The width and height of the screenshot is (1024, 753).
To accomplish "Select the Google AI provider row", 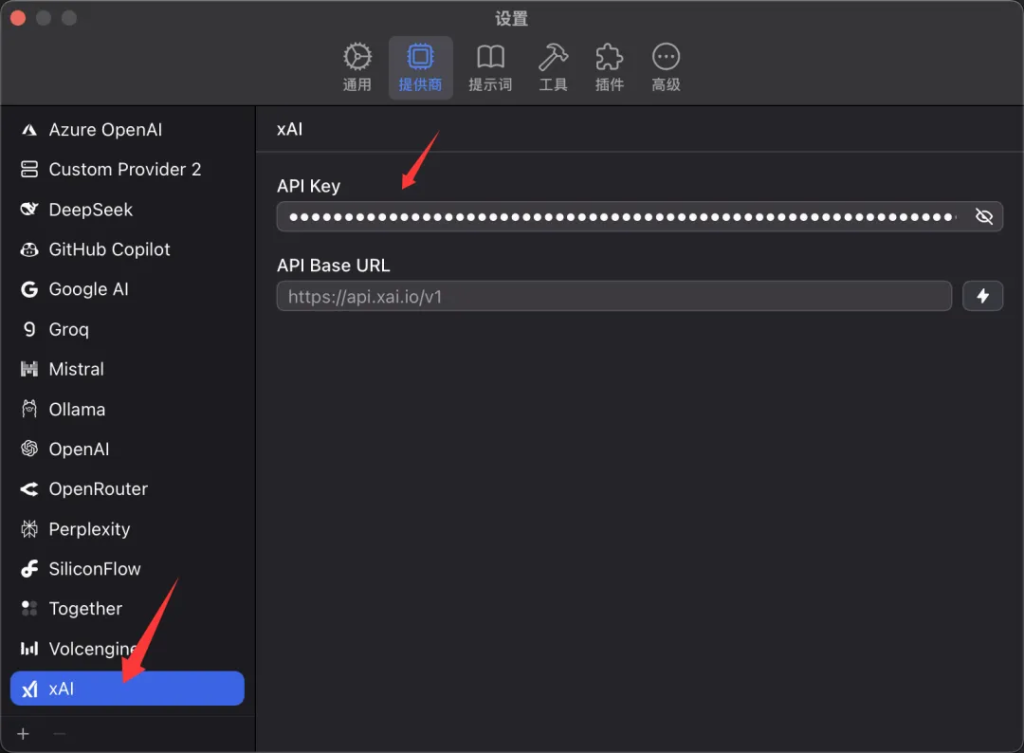I will 127,289.
